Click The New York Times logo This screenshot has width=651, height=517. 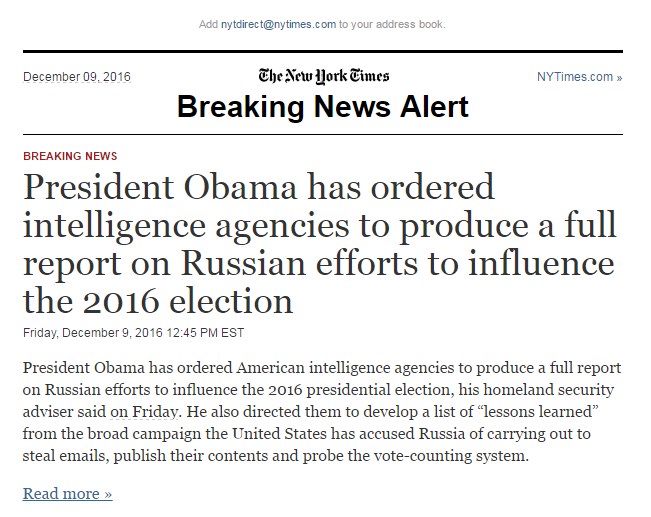click(x=323, y=76)
